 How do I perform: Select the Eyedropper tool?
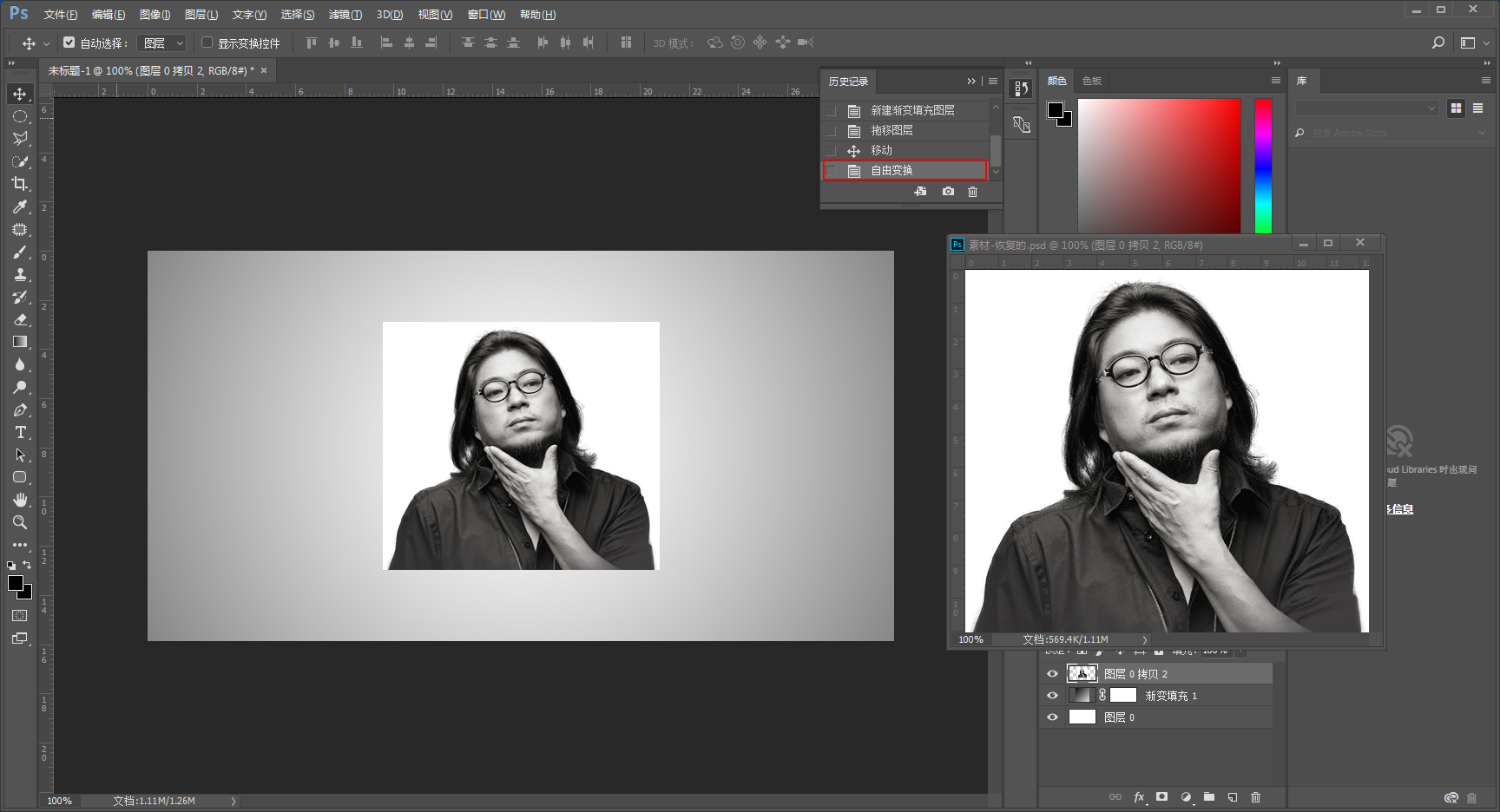20,206
